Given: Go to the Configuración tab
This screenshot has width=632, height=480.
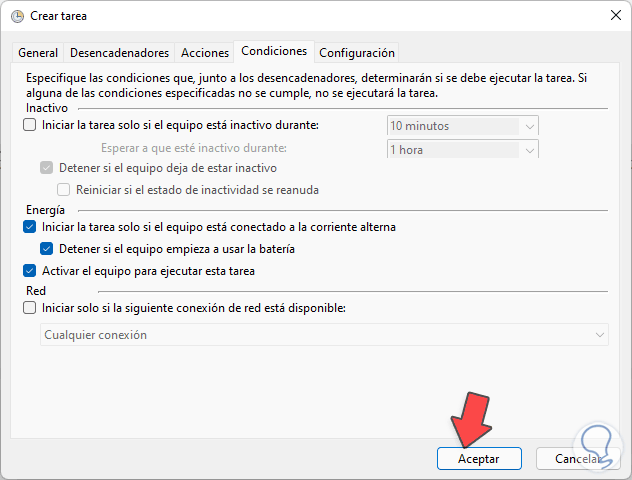Looking at the screenshot, I should pyautogui.click(x=357, y=53).
